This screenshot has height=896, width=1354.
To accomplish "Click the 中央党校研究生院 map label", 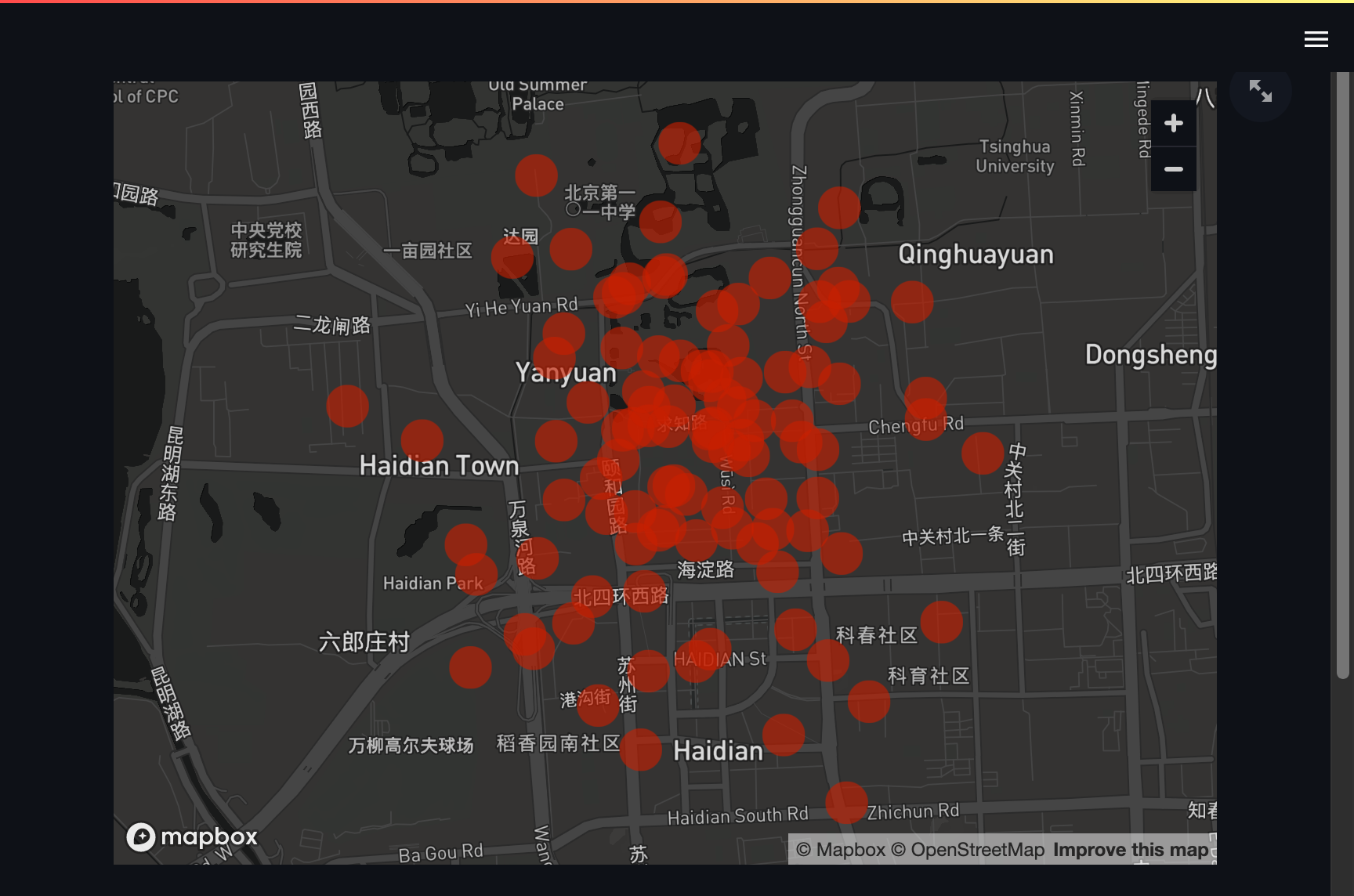I will tap(266, 240).
